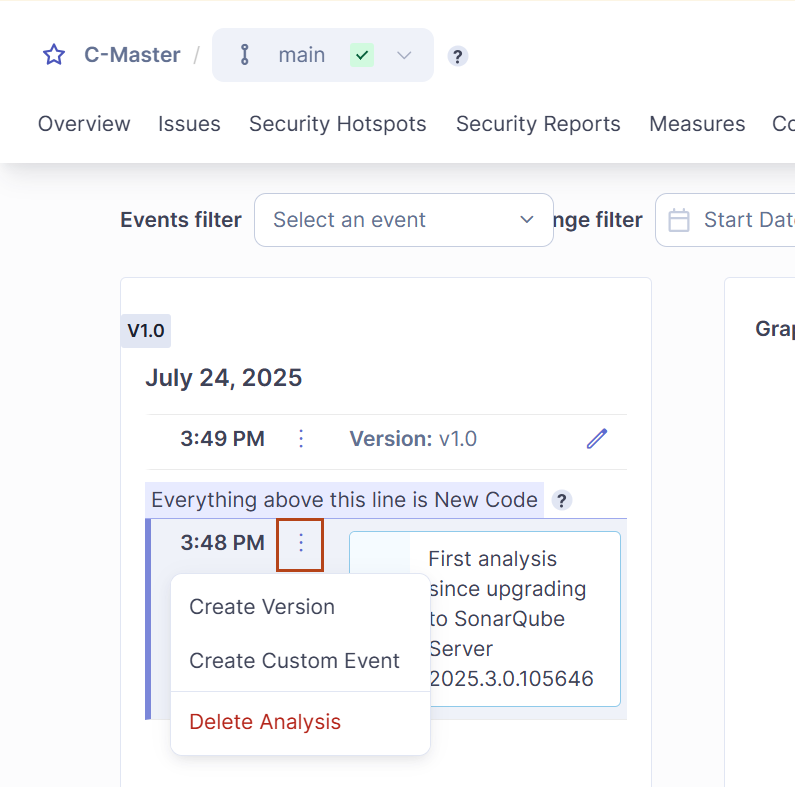Navigate to the Security Reports tab
This screenshot has width=795, height=787.
(538, 124)
